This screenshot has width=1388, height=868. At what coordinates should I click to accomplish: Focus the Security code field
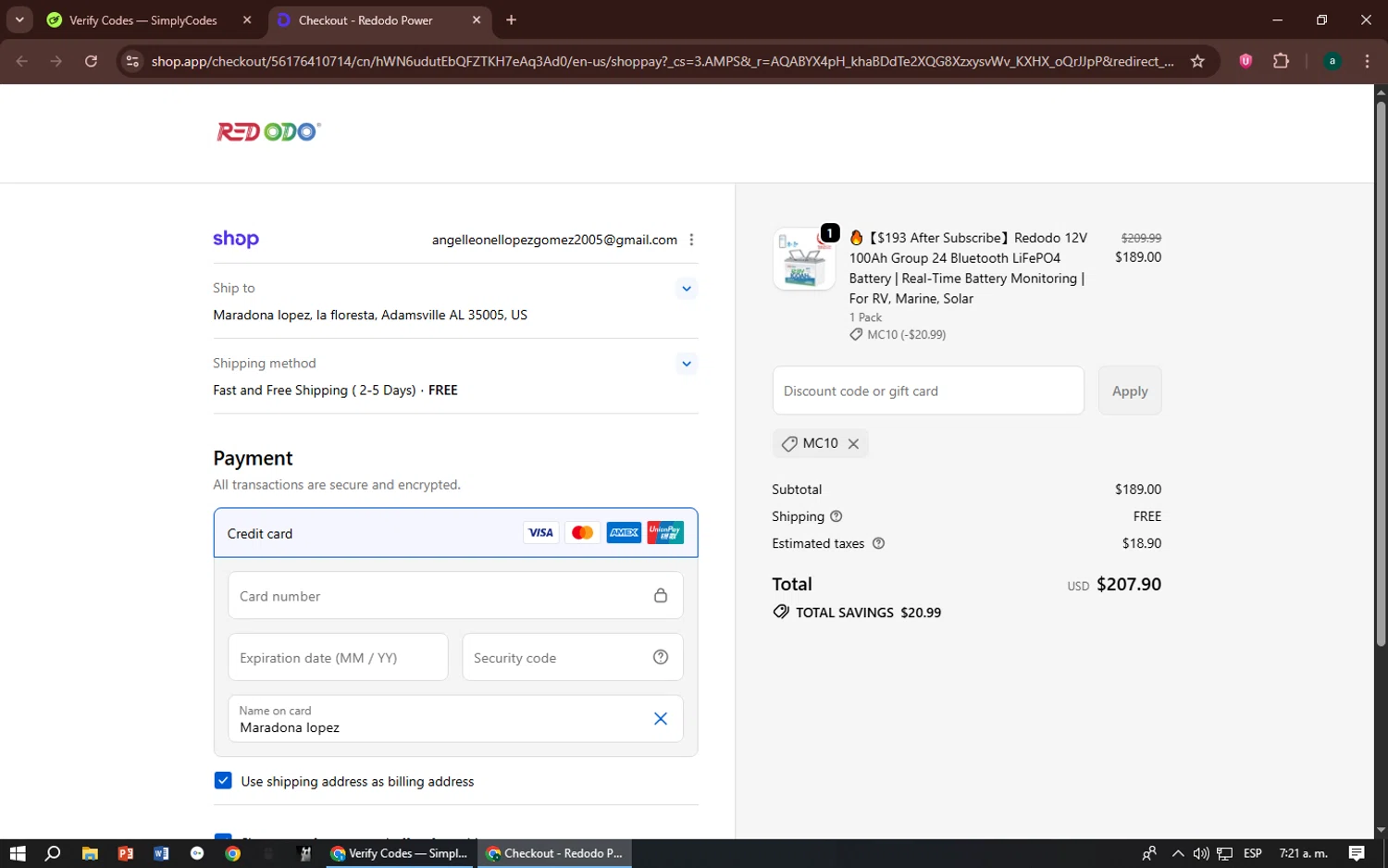coord(573,658)
